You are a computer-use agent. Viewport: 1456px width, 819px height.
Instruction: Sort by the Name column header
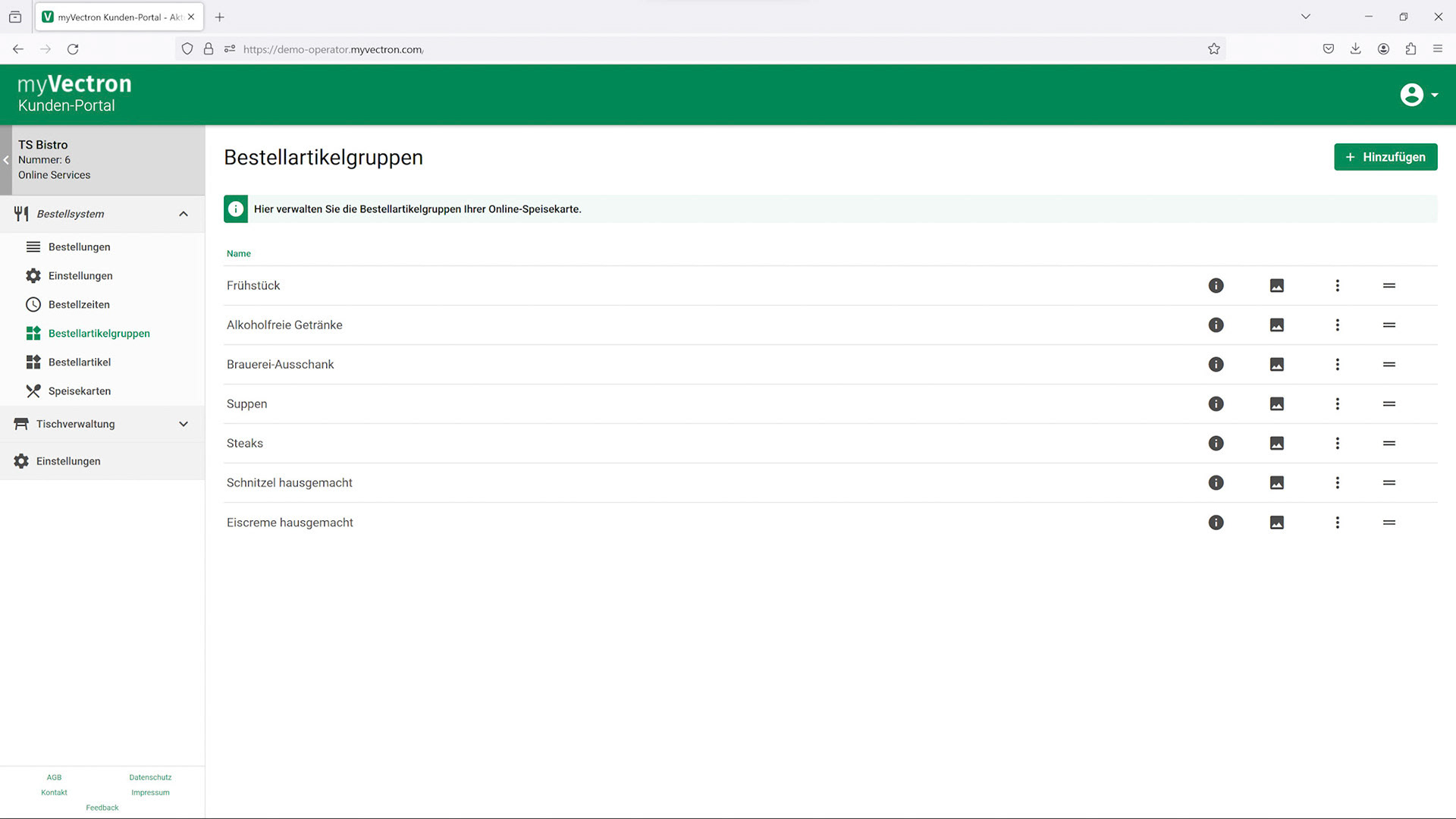pos(238,254)
